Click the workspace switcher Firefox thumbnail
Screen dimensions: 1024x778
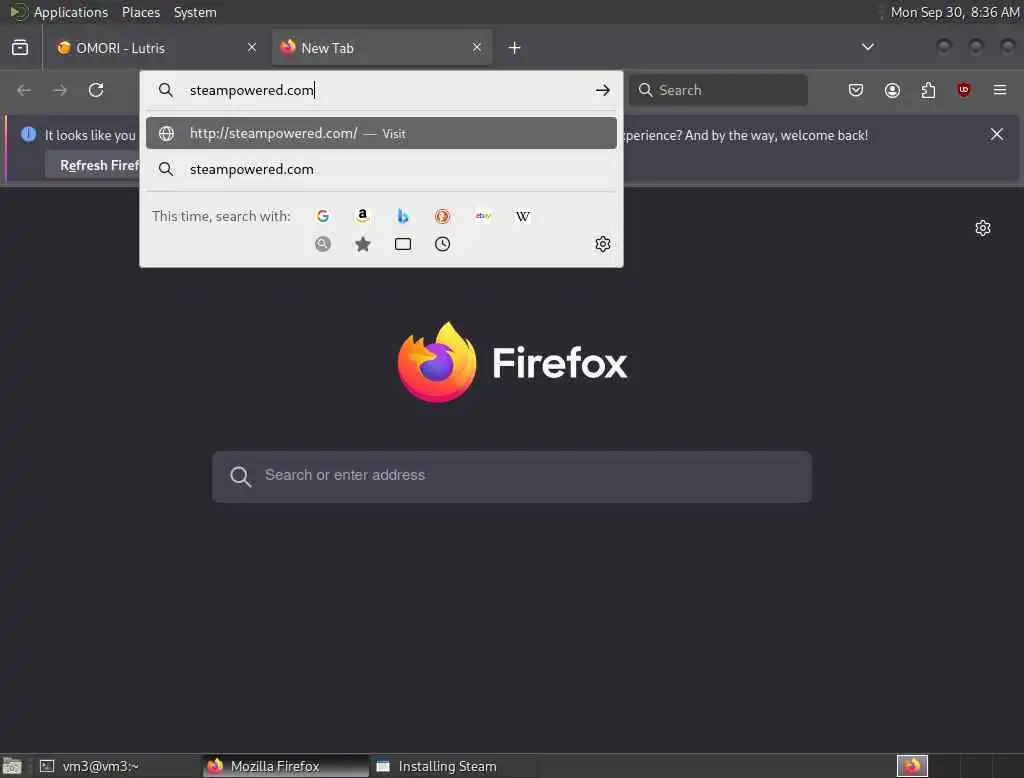912,766
